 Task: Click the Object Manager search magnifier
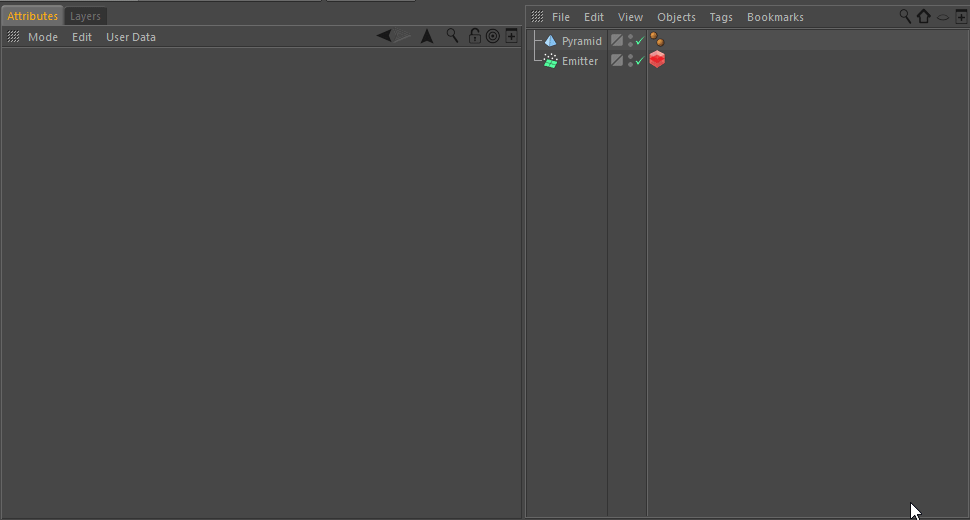pos(905,16)
